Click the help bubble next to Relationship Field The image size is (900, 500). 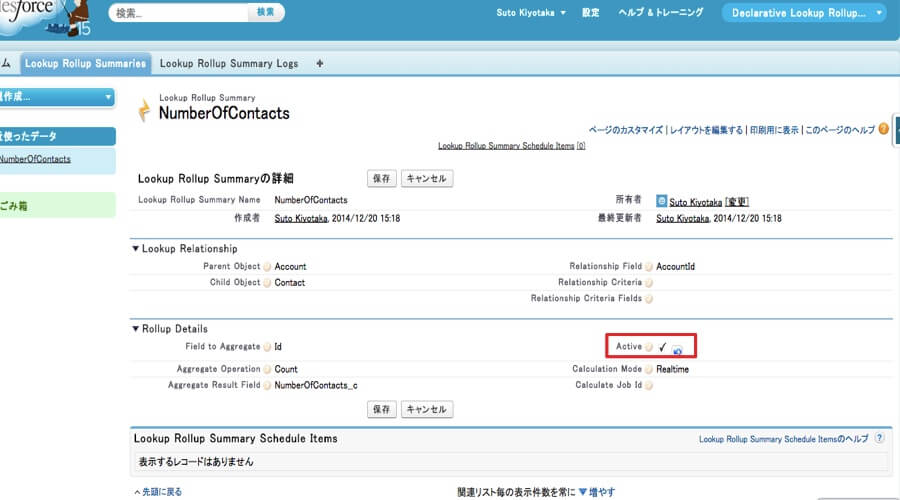click(650, 267)
